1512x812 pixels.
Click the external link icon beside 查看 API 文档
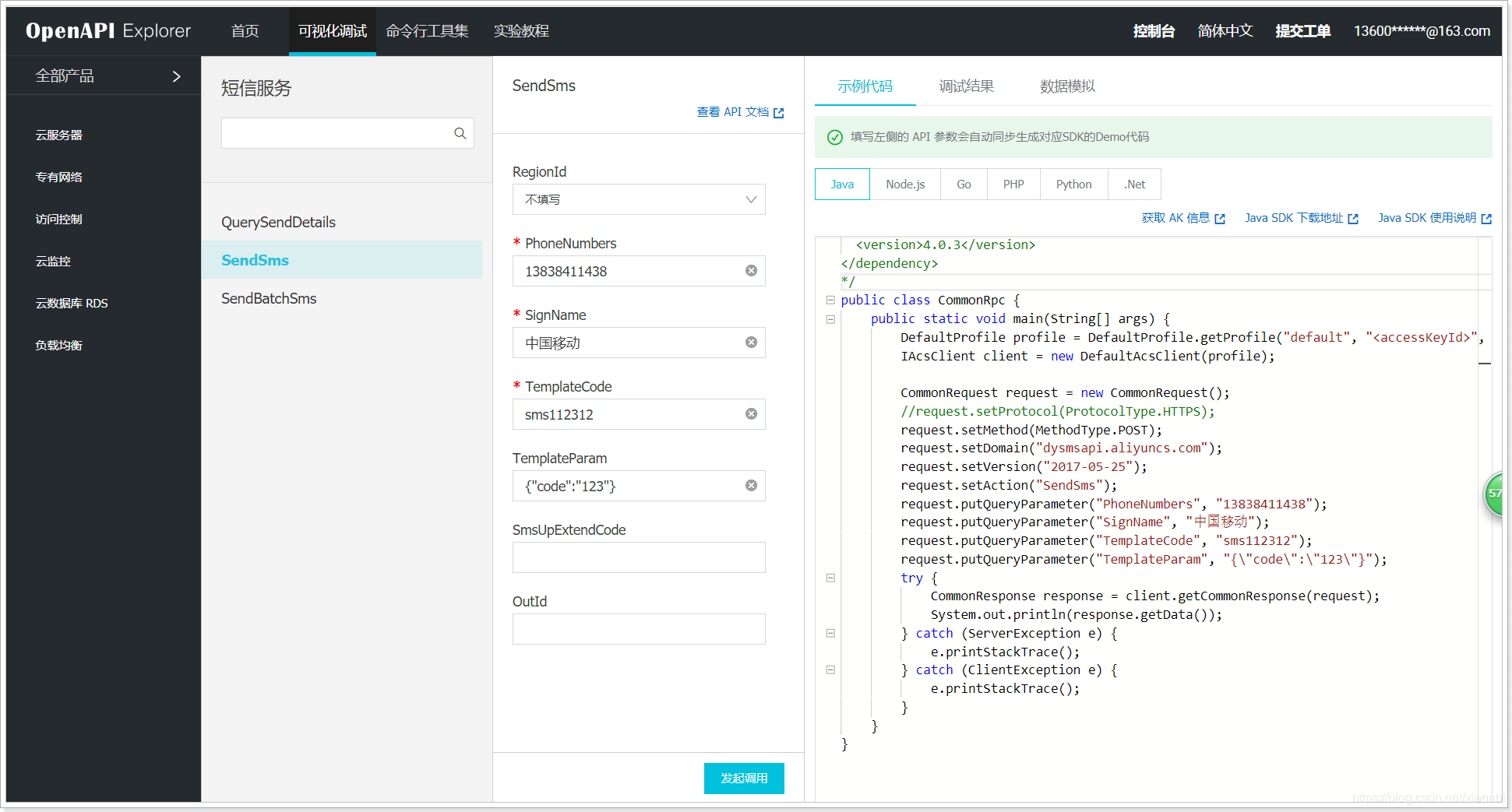coord(778,113)
